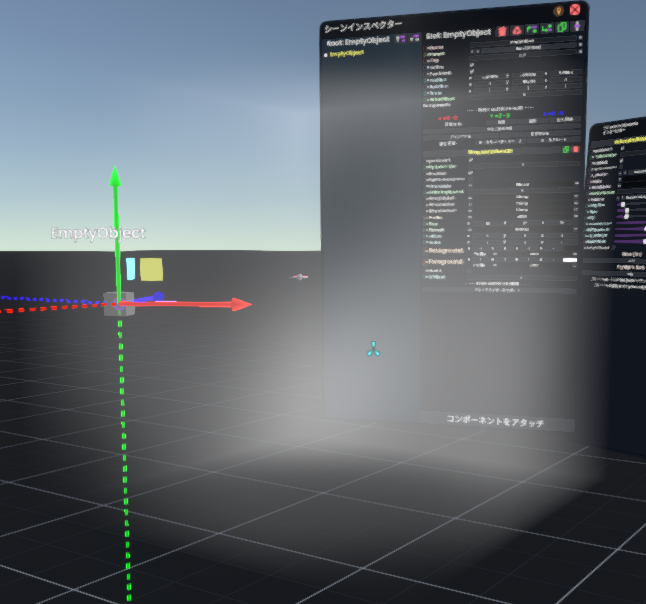
Task: Click the Background property label
Action: tap(446, 250)
